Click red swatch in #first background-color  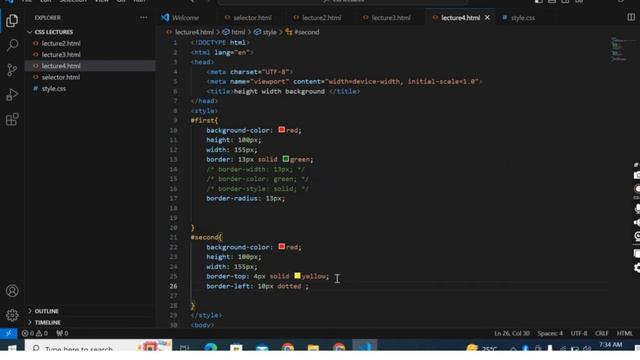pyautogui.click(x=282, y=129)
